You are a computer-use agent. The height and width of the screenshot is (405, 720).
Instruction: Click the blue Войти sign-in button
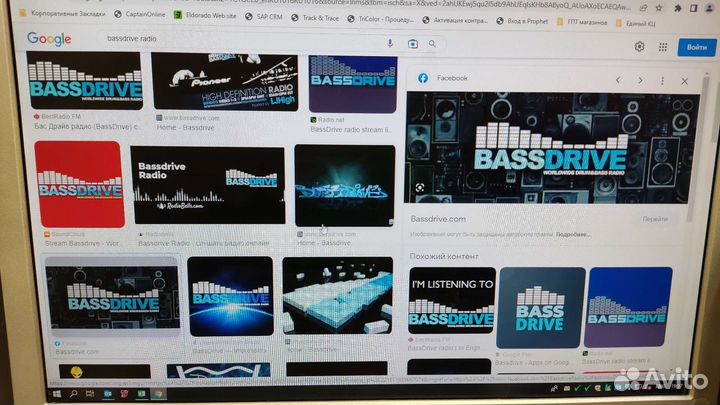(697, 47)
